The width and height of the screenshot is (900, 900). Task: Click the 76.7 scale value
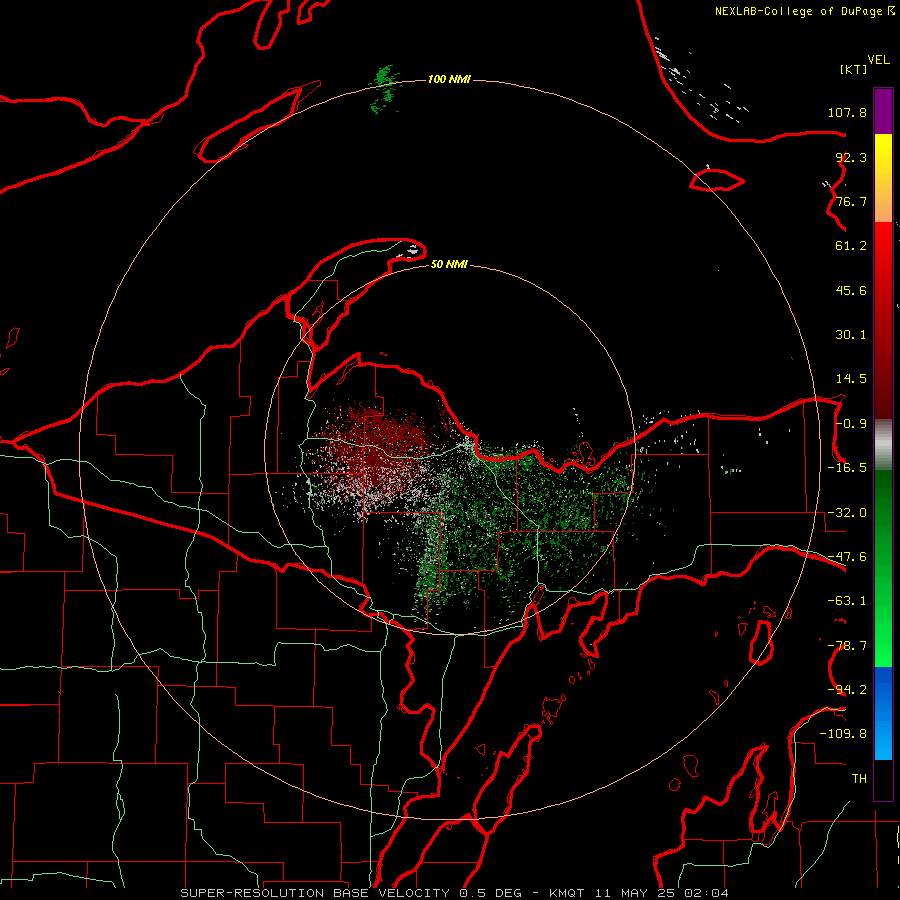(851, 201)
